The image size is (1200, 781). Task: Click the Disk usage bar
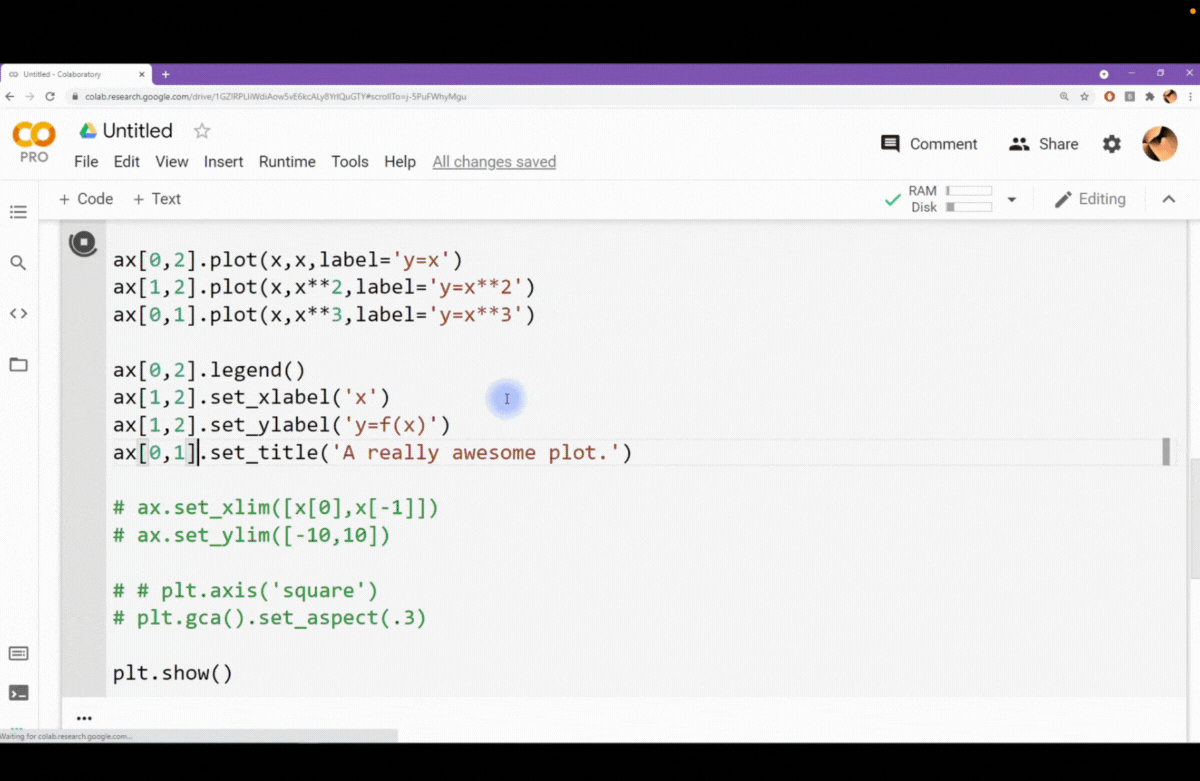click(968, 207)
